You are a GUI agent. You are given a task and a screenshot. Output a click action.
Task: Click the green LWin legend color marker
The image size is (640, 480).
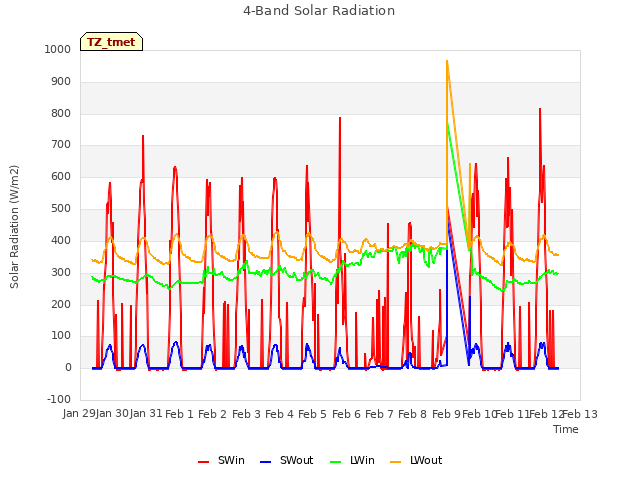(x=335, y=462)
